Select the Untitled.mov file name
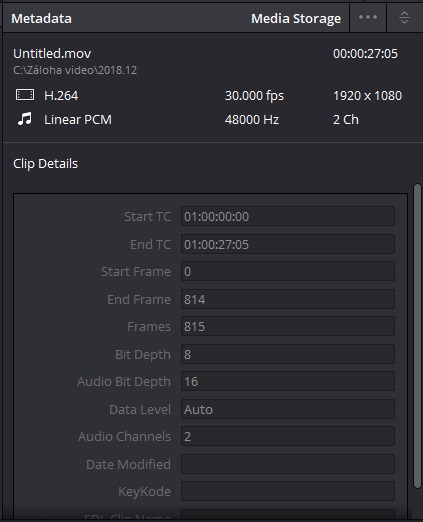Viewport: 423px width, 522px height. tap(52, 53)
